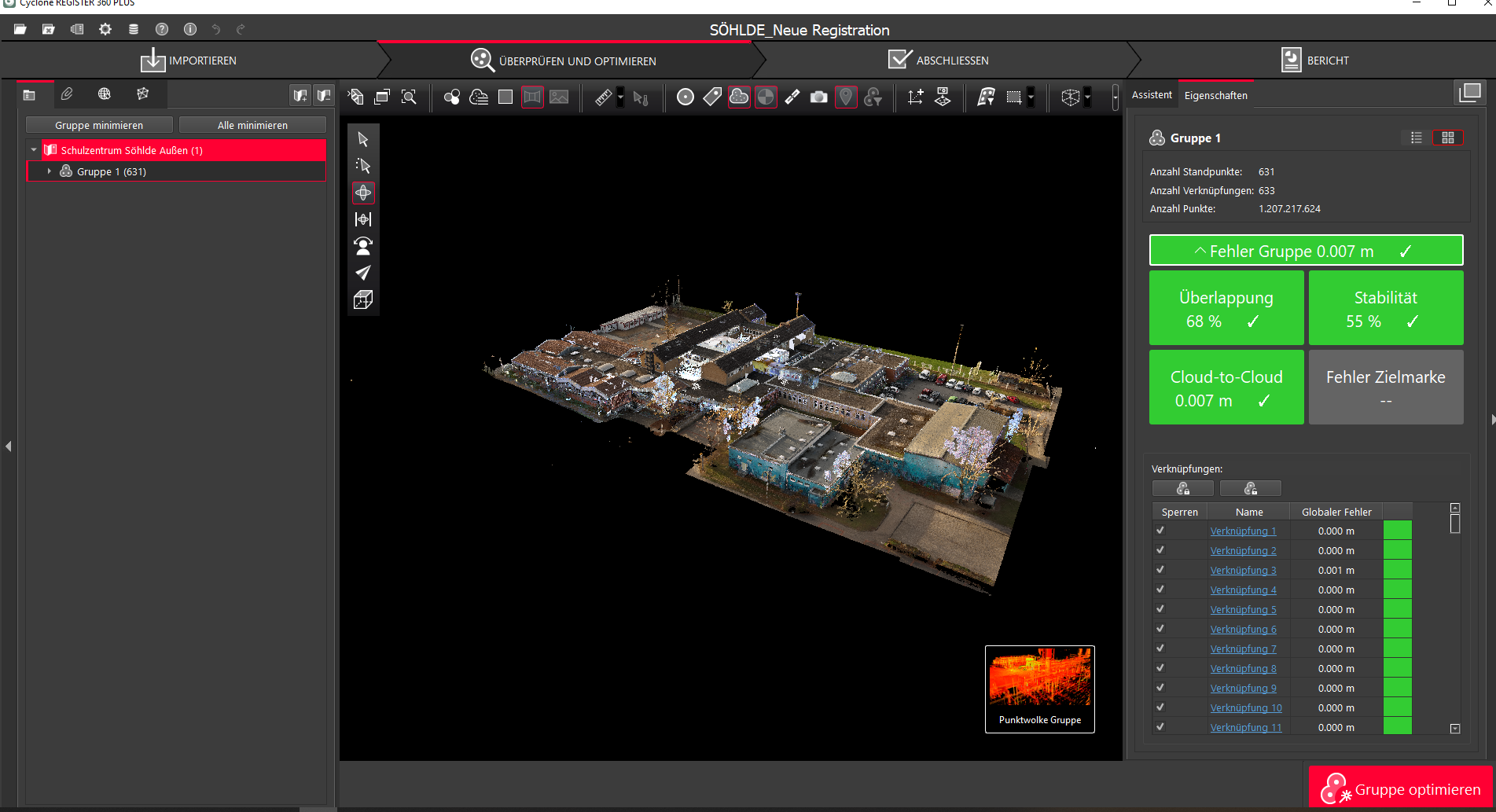Collapse the Schulzentrum Söhlde Außen node
Viewport: 1496px width, 812px height.
click(x=34, y=150)
